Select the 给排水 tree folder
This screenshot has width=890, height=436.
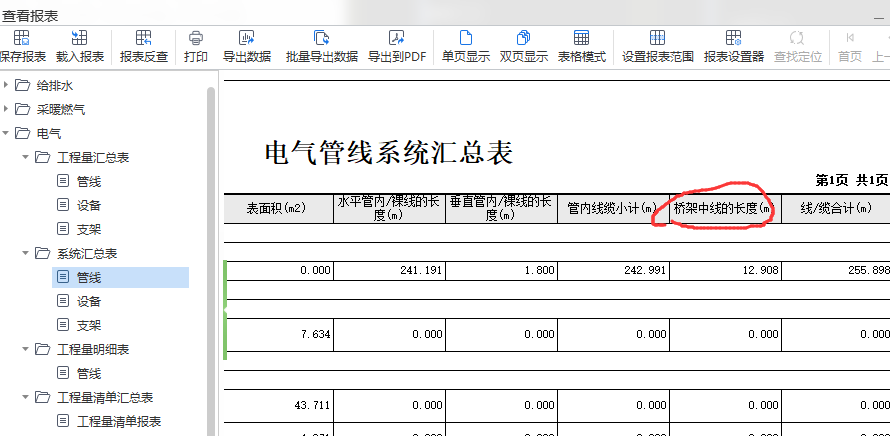click(44, 86)
